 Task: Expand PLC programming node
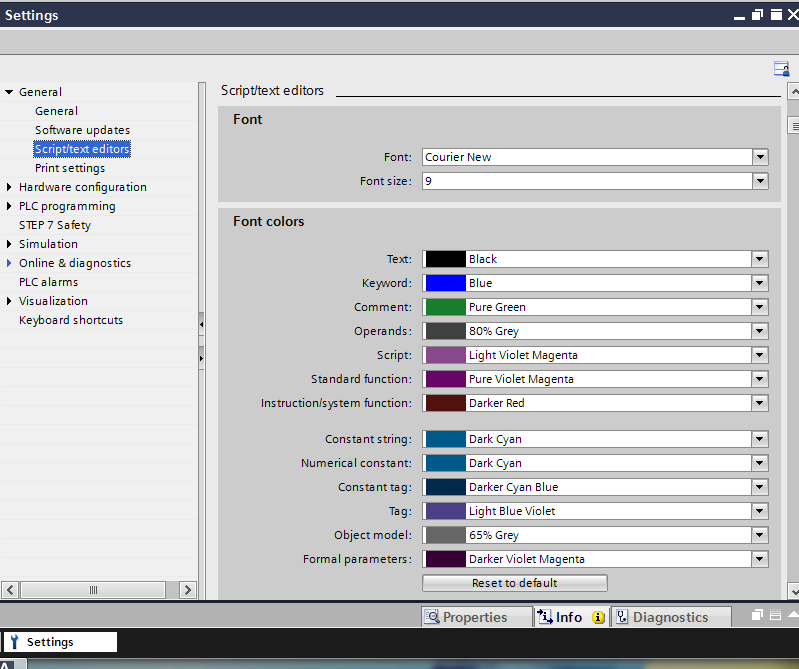pyautogui.click(x=9, y=206)
